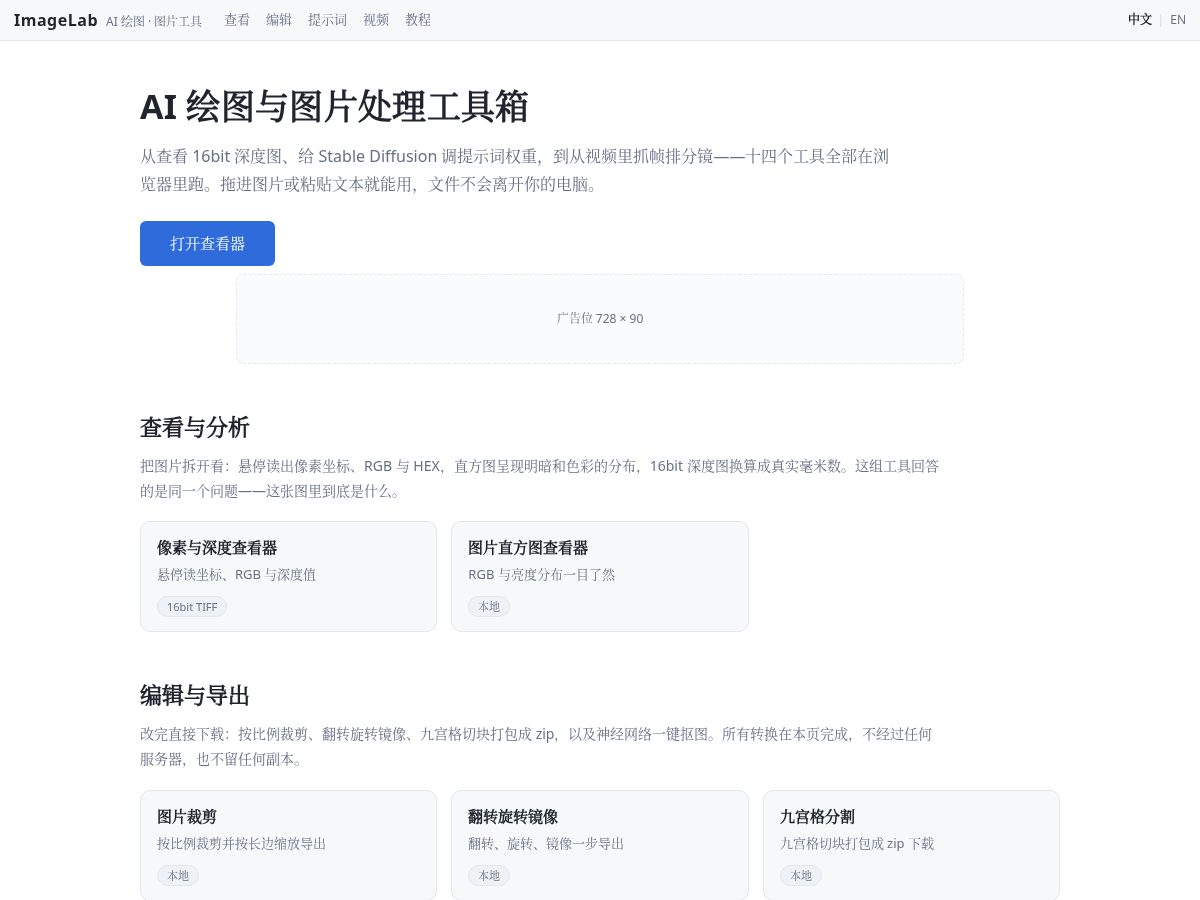Screen dimensions: 1200x900
Task: Click 本地 tag on 九宫格分割 card
Action: 801,876
